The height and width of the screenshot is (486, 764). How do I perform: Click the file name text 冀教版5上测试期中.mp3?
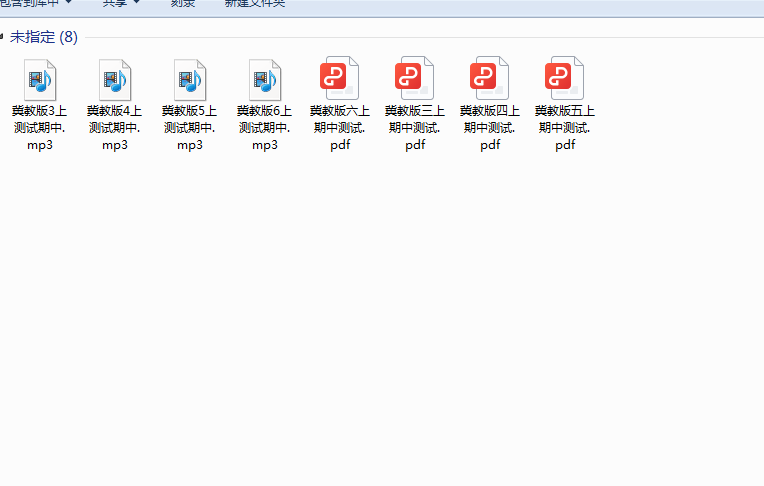click(190, 128)
